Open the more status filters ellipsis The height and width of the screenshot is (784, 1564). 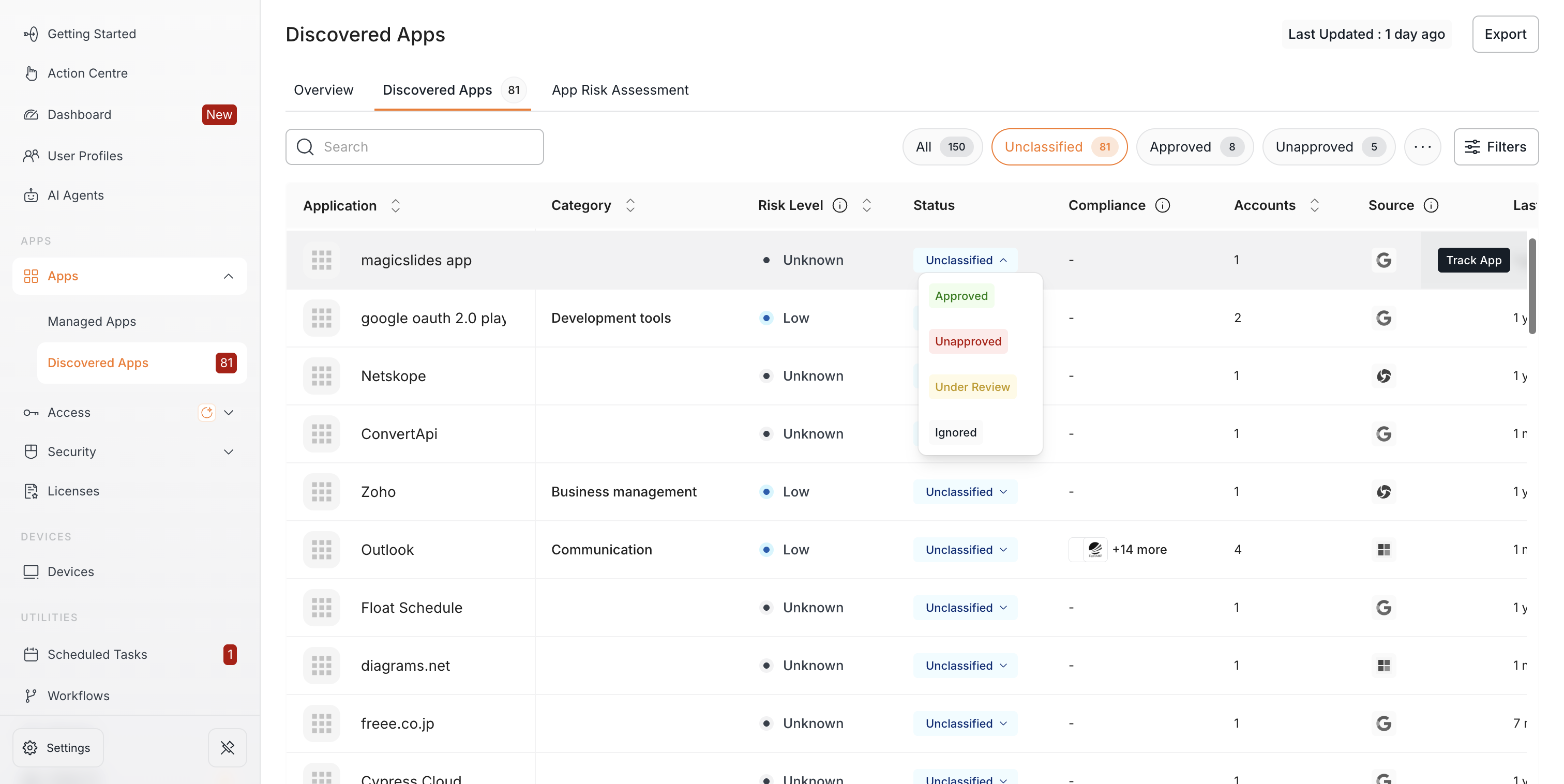coord(1422,147)
